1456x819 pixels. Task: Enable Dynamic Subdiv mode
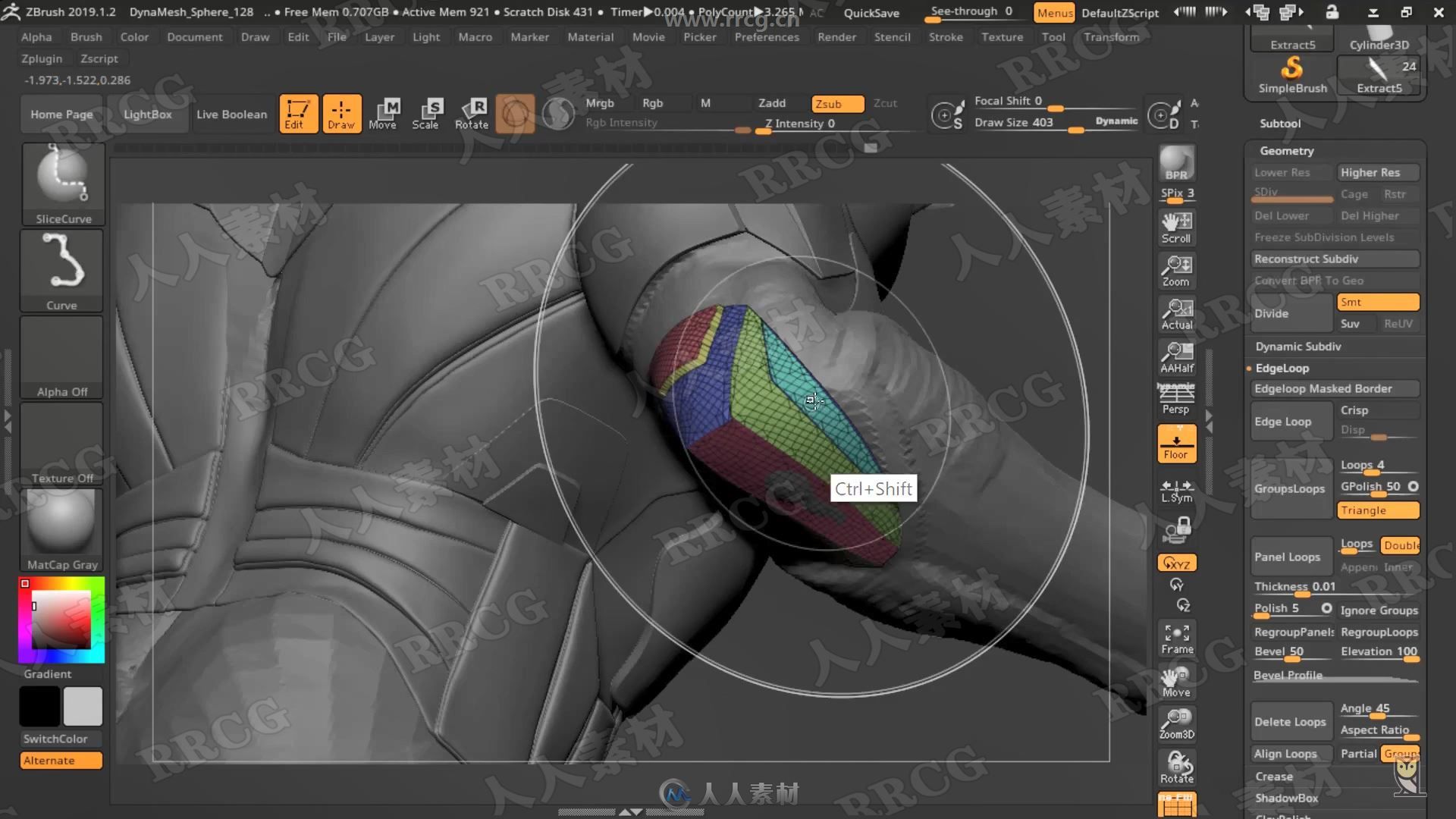[1298, 345]
